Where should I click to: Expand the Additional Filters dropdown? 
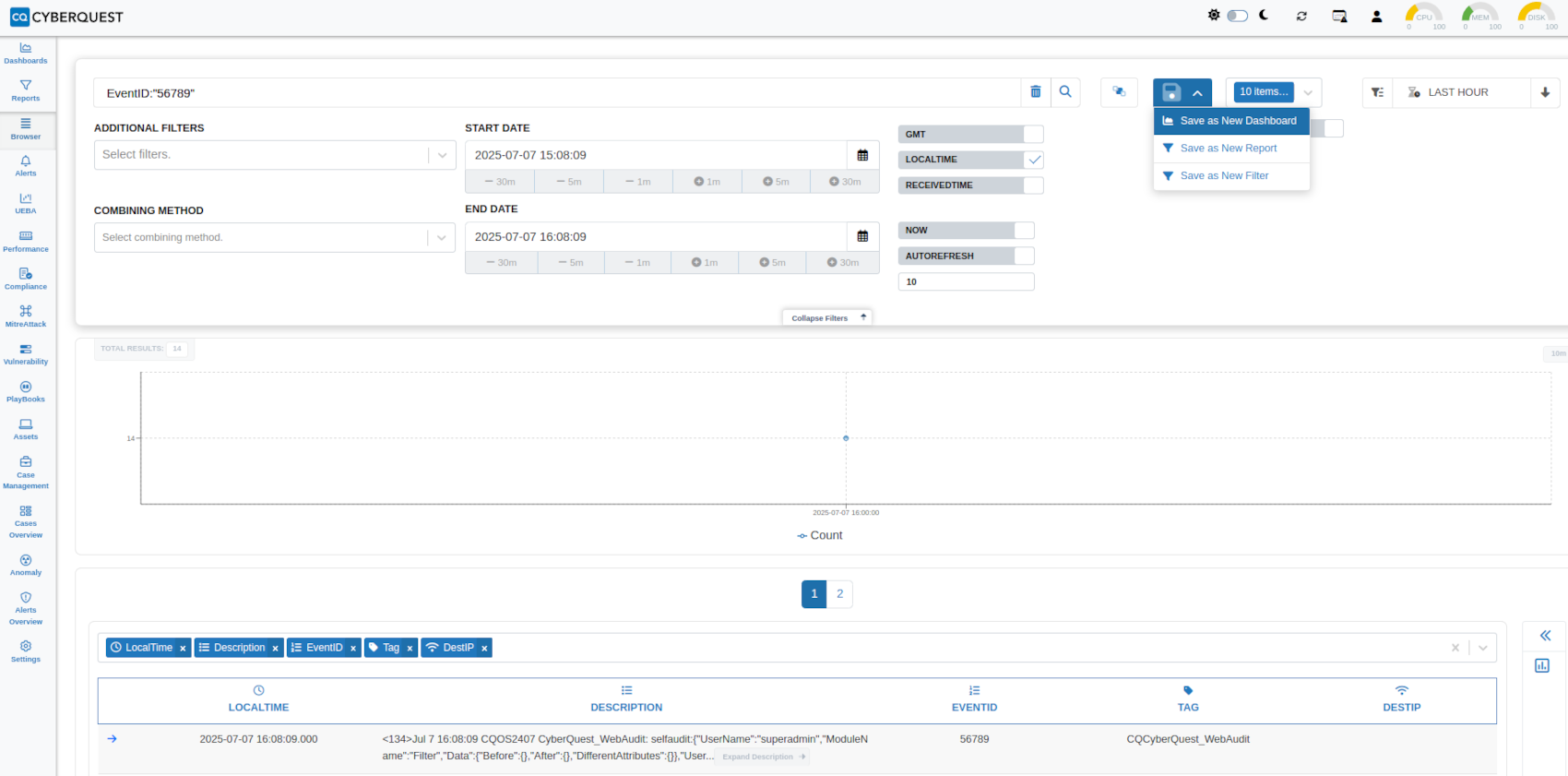click(x=442, y=155)
